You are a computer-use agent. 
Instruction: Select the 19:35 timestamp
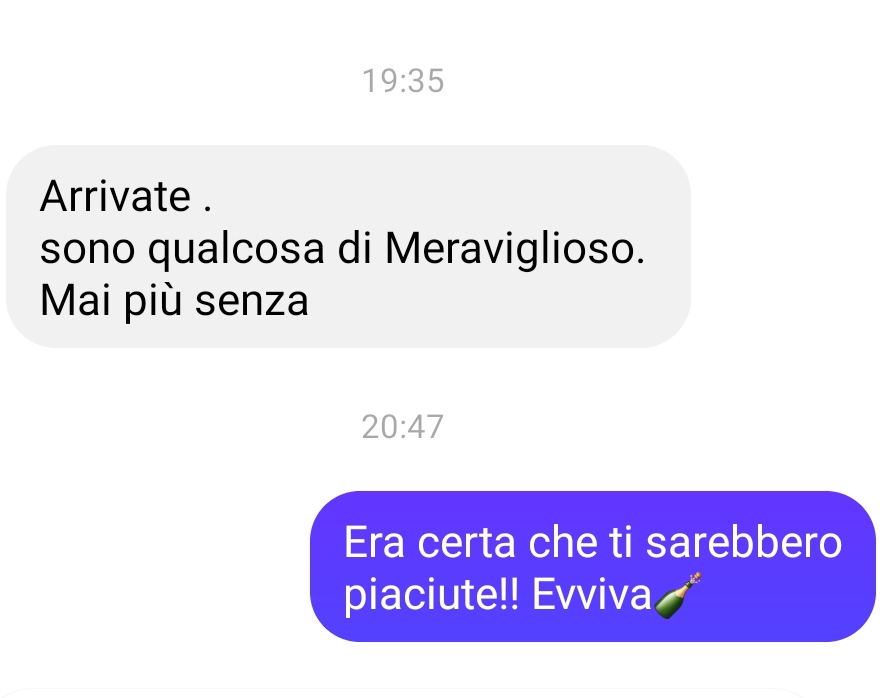pyautogui.click(x=403, y=81)
